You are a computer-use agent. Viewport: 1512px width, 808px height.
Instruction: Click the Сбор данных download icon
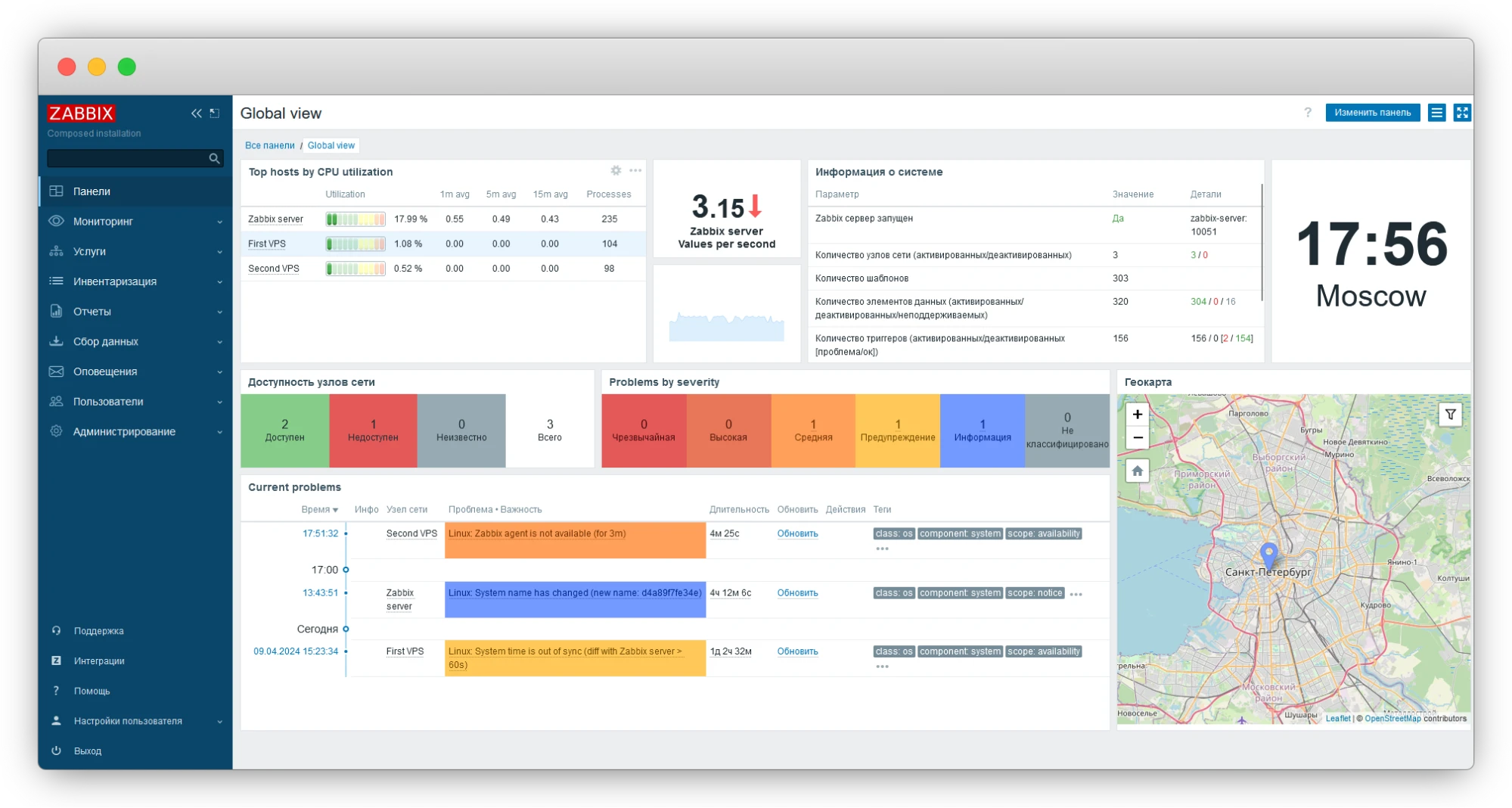(x=56, y=341)
